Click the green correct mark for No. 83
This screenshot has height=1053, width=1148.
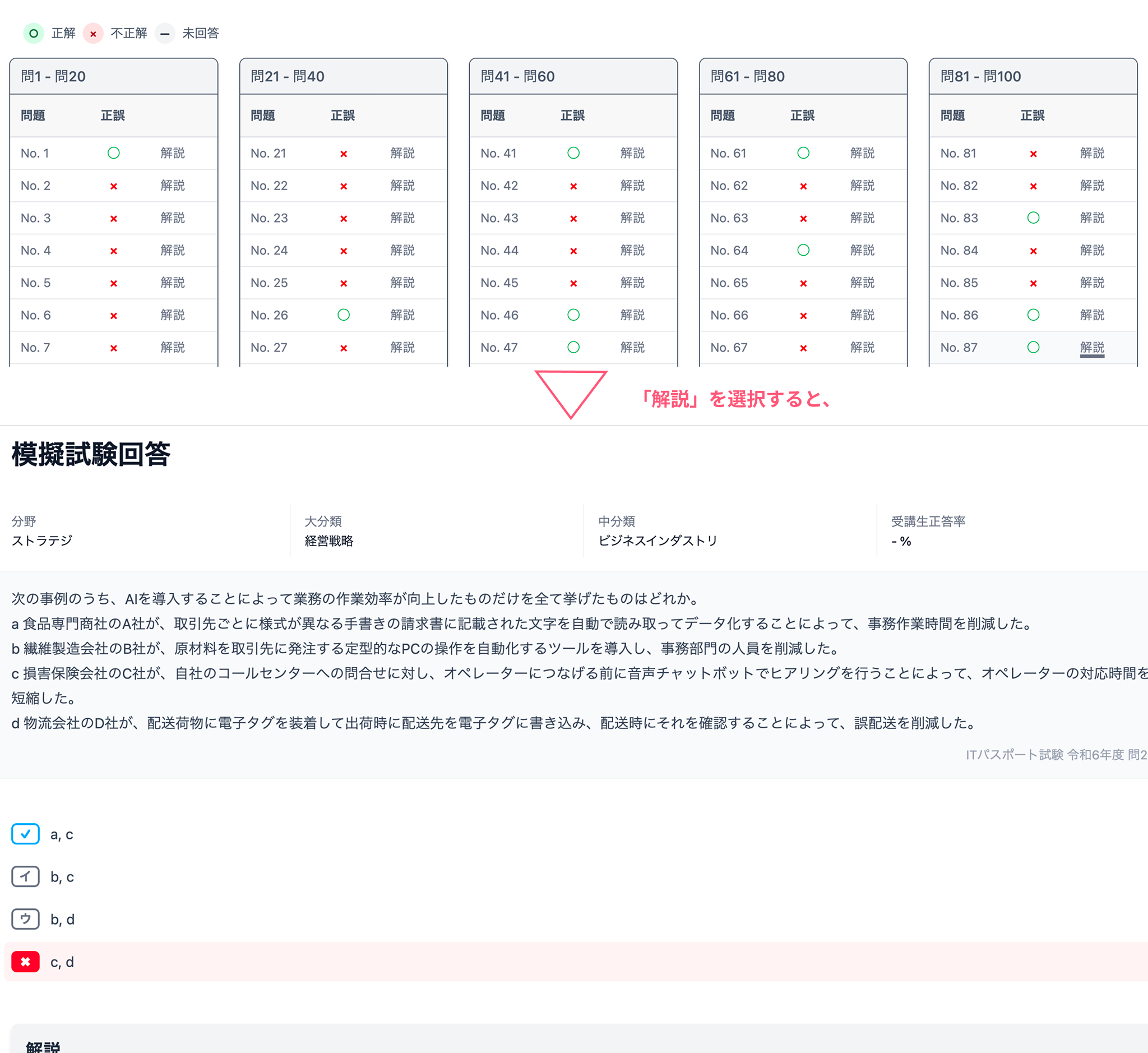click(x=1033, y=218)
